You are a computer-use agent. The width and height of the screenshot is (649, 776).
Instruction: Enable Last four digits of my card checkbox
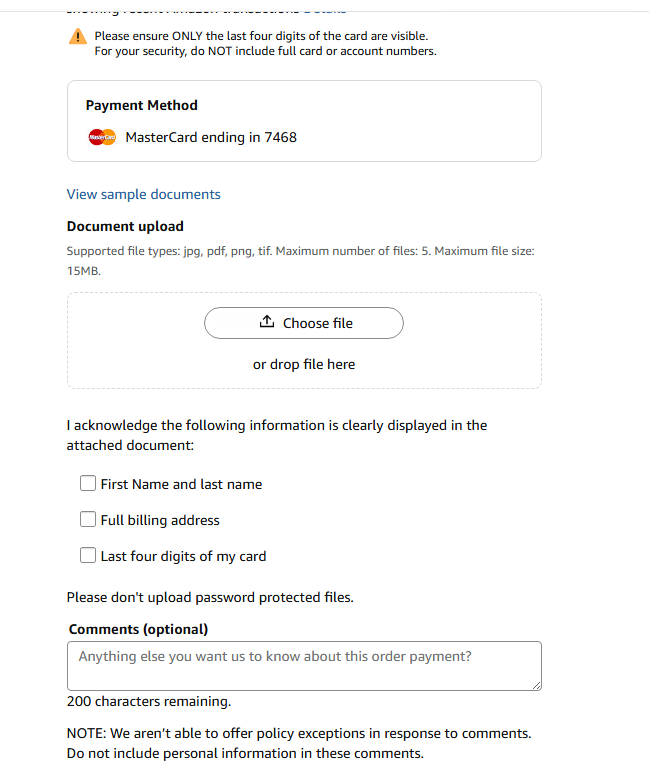pos(88,556)
